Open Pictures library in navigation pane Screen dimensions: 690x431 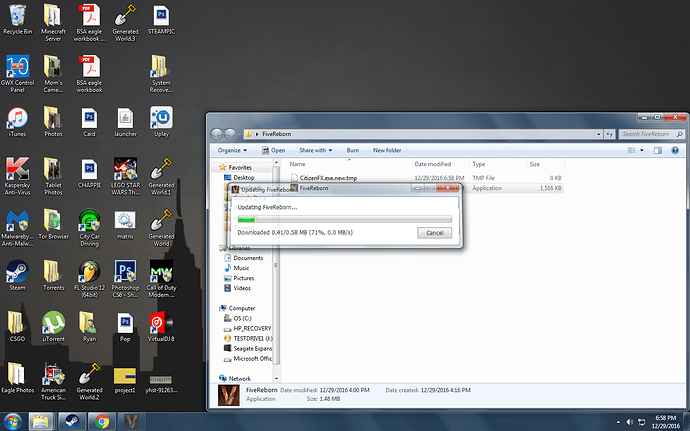tap(239, 278)
